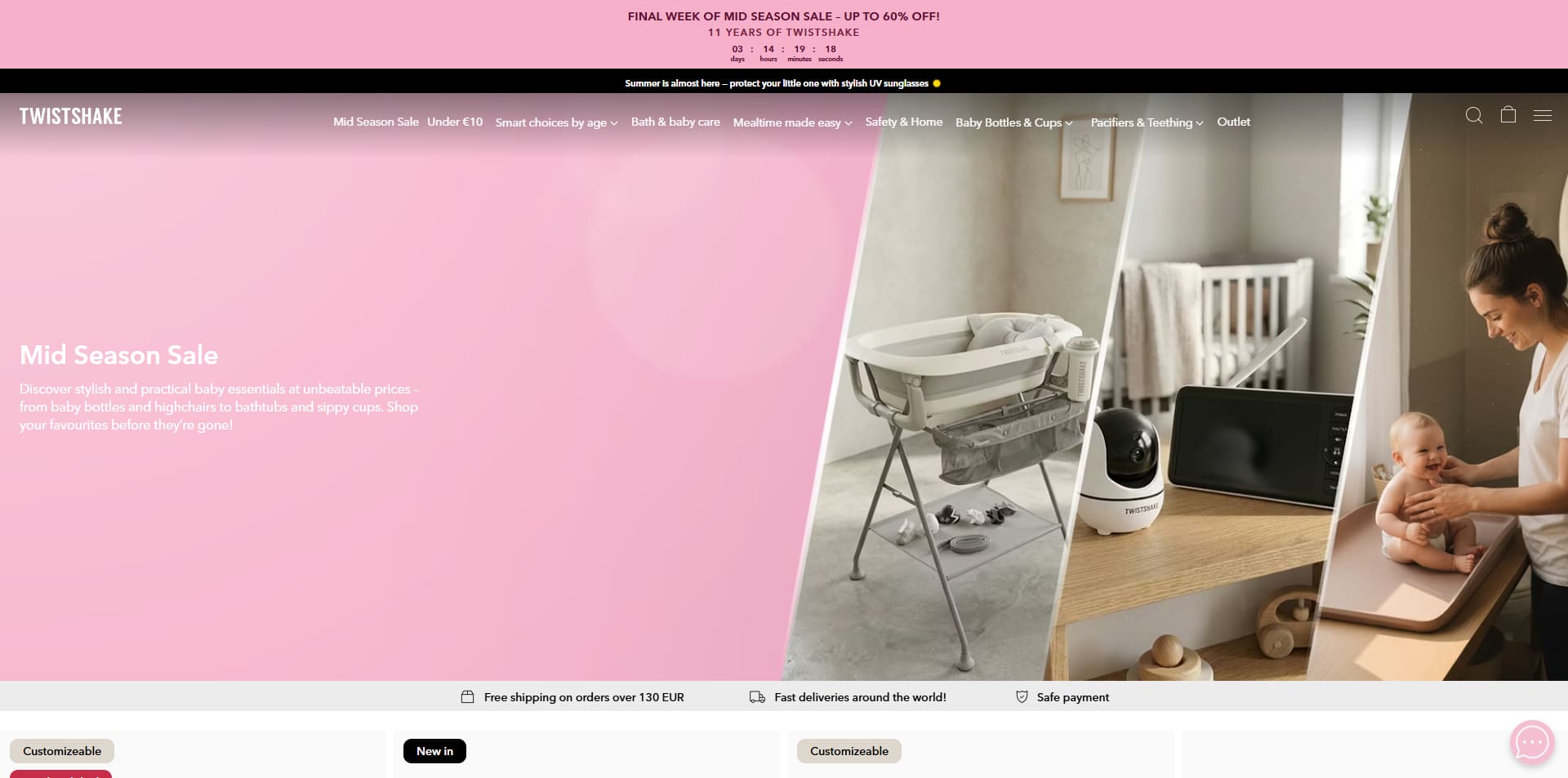Click the Final Week sale banner headline
Screen dimensions: 1568x778
tap(784, 16)
